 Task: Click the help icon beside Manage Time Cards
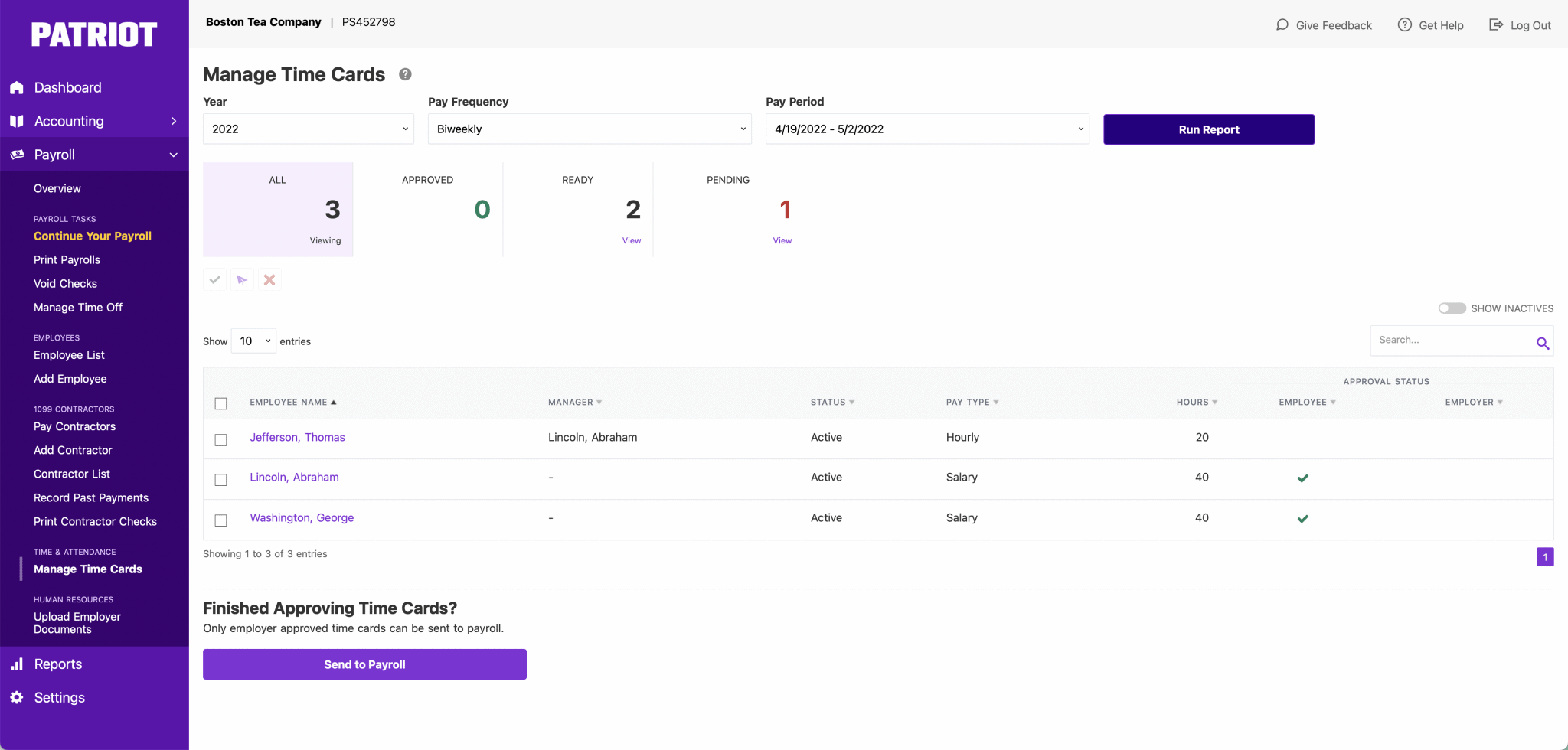[x=405, y=74]
